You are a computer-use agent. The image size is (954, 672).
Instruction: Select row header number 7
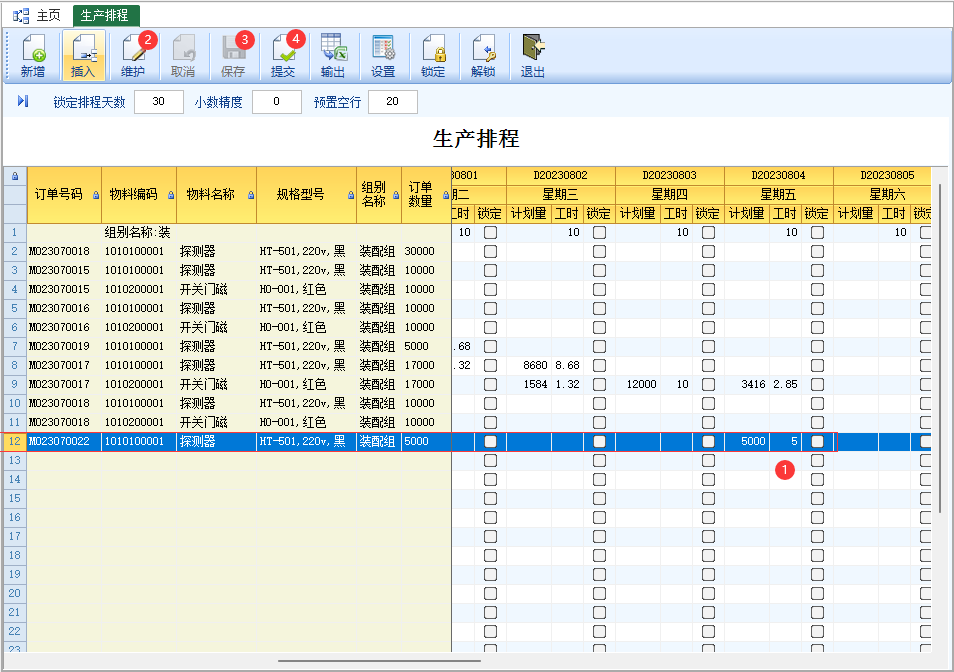[x=15, y=346]
